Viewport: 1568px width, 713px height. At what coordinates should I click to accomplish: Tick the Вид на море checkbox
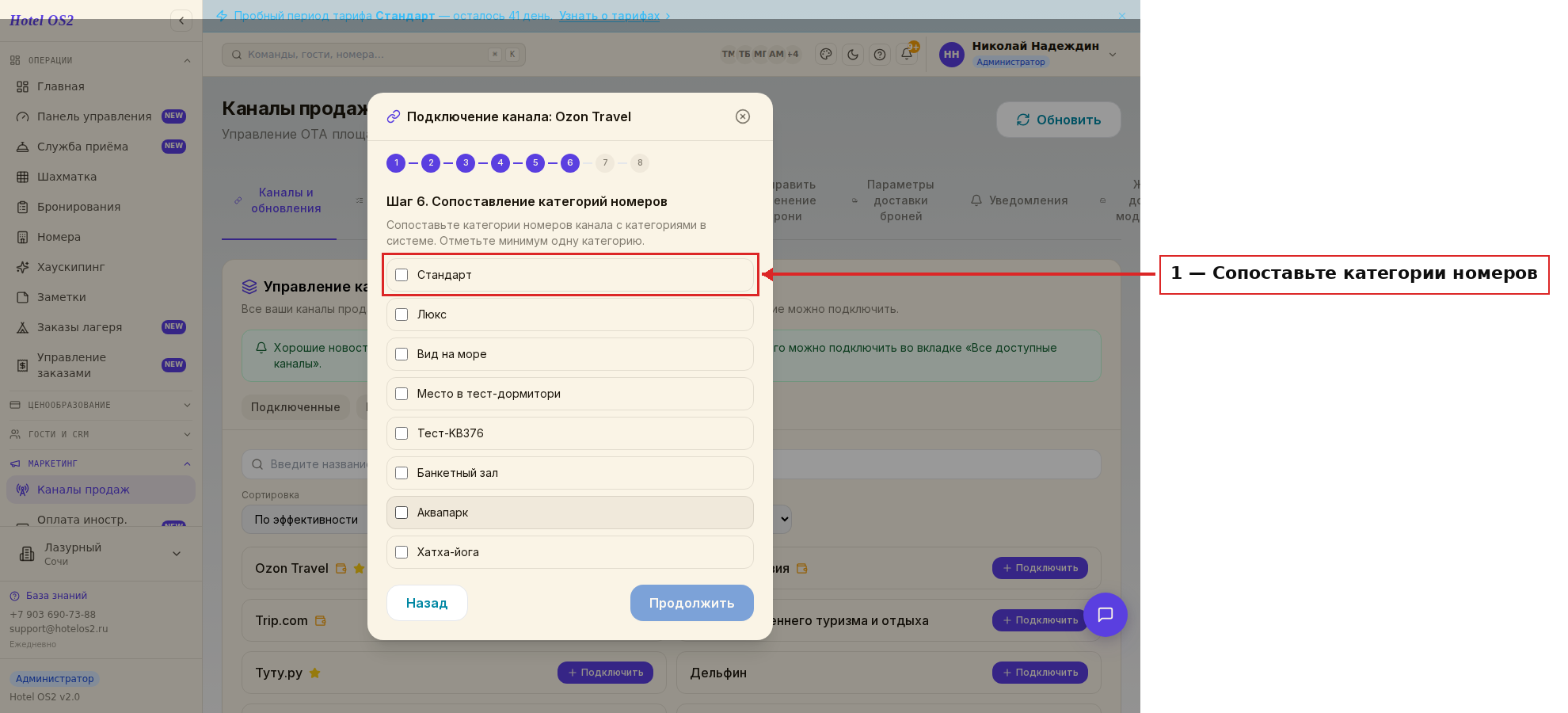pos(402,354)
